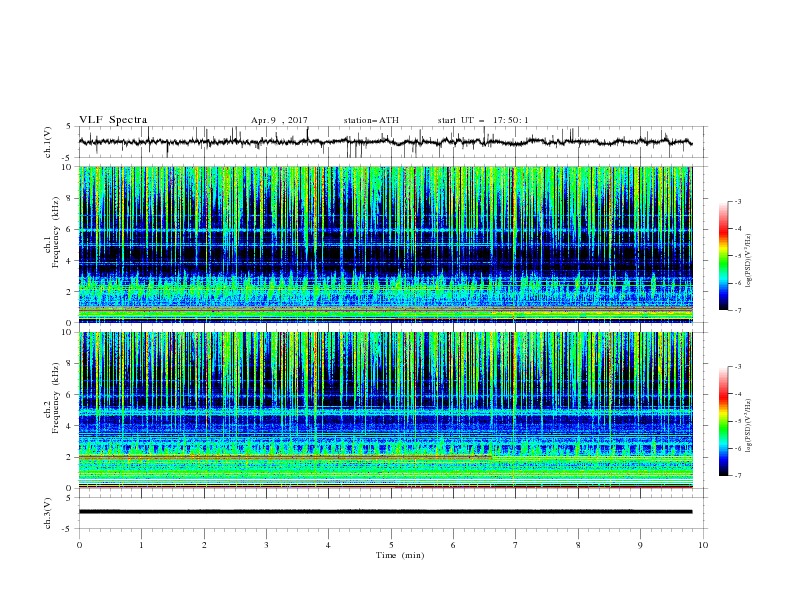Click the "7" tick on the time axis
This screenshot has height=612, width=792.
point(516,545)
